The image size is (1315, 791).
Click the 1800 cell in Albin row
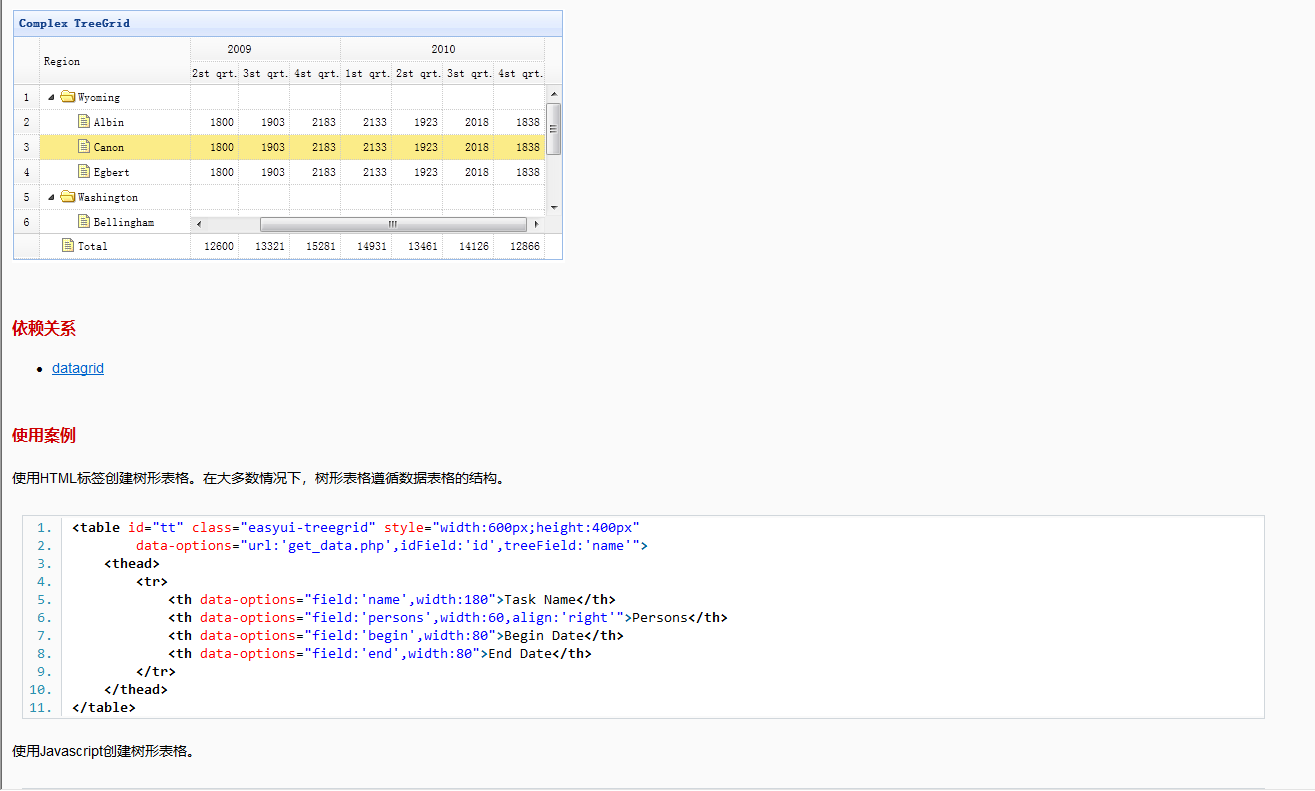click(215, 122)
